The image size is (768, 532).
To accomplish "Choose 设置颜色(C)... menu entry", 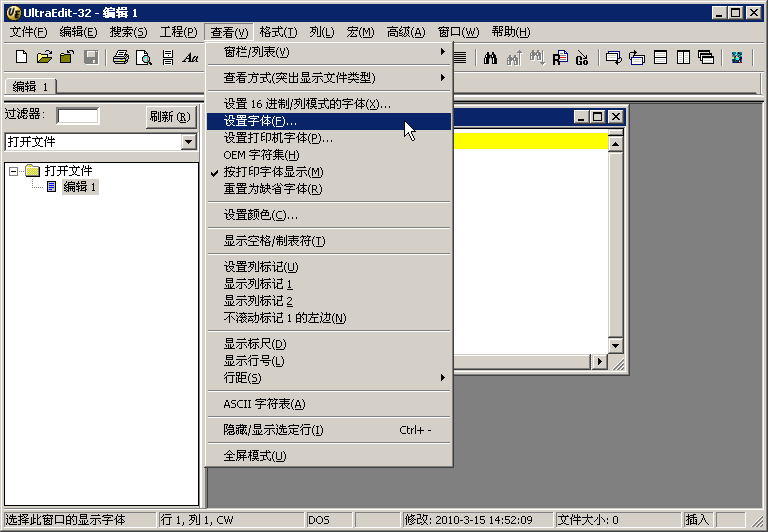I will click(x=328, y=215).
